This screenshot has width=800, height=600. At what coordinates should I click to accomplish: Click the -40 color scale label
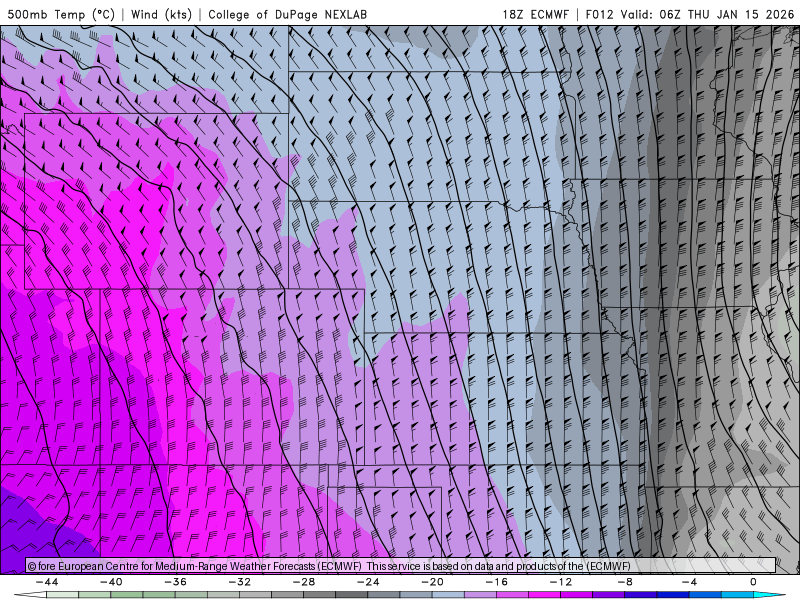click(x=111, y=582)
